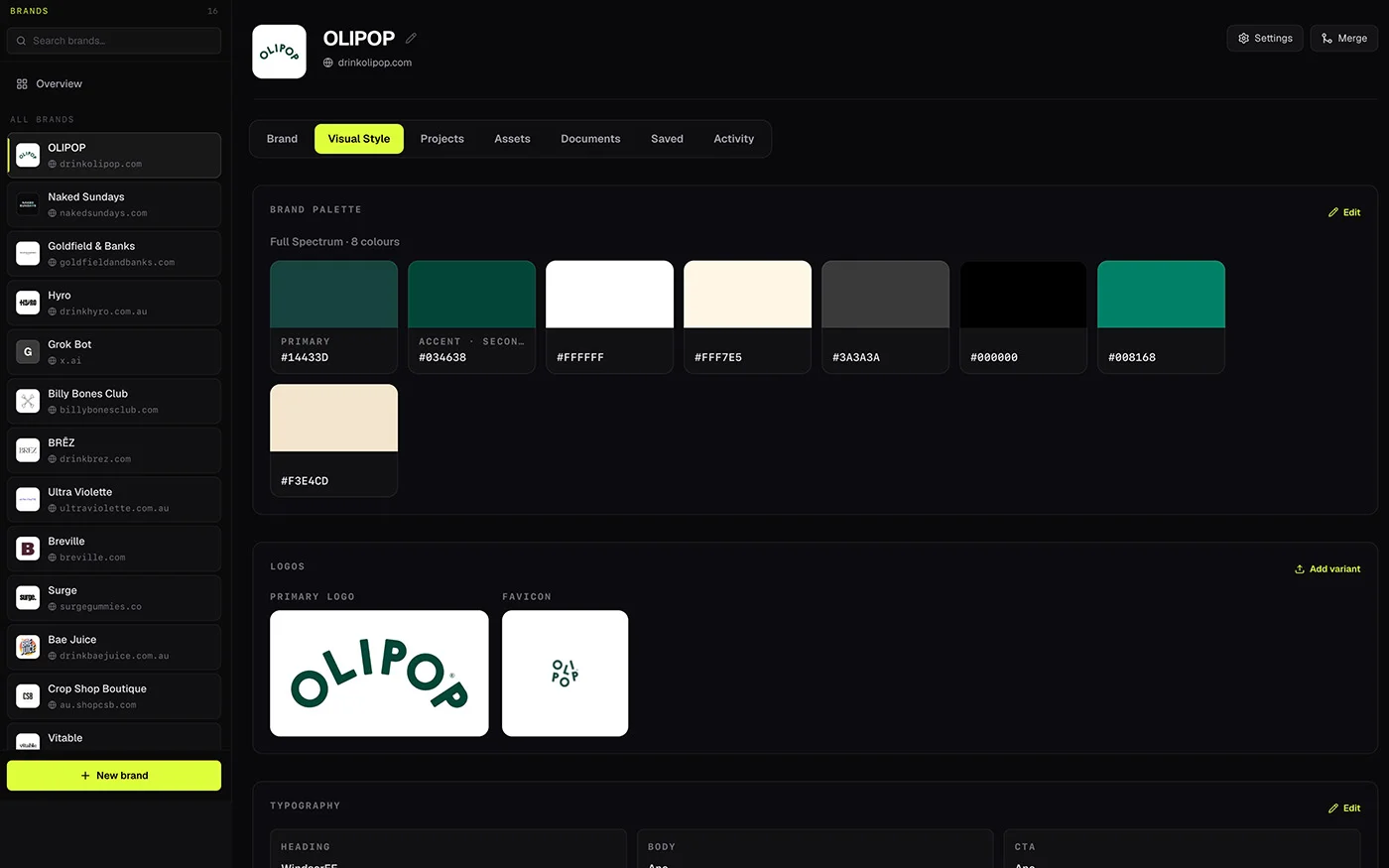
Task: Open the Projects tab
Action: [x=442, y=139]
